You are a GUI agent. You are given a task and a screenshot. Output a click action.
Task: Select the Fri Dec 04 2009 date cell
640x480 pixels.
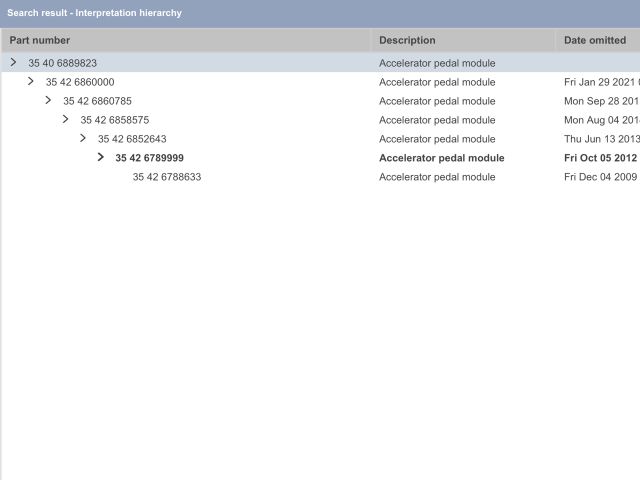tap(600, 177)
